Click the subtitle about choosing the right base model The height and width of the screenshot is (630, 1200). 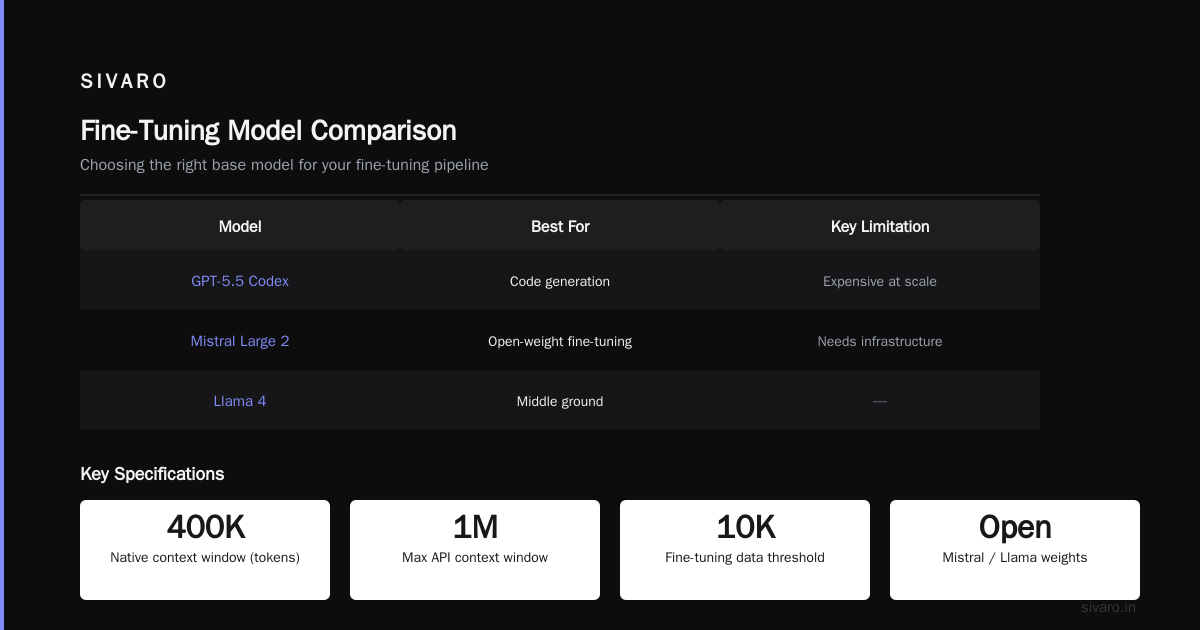pyautogui.click(x=284, y=165)
